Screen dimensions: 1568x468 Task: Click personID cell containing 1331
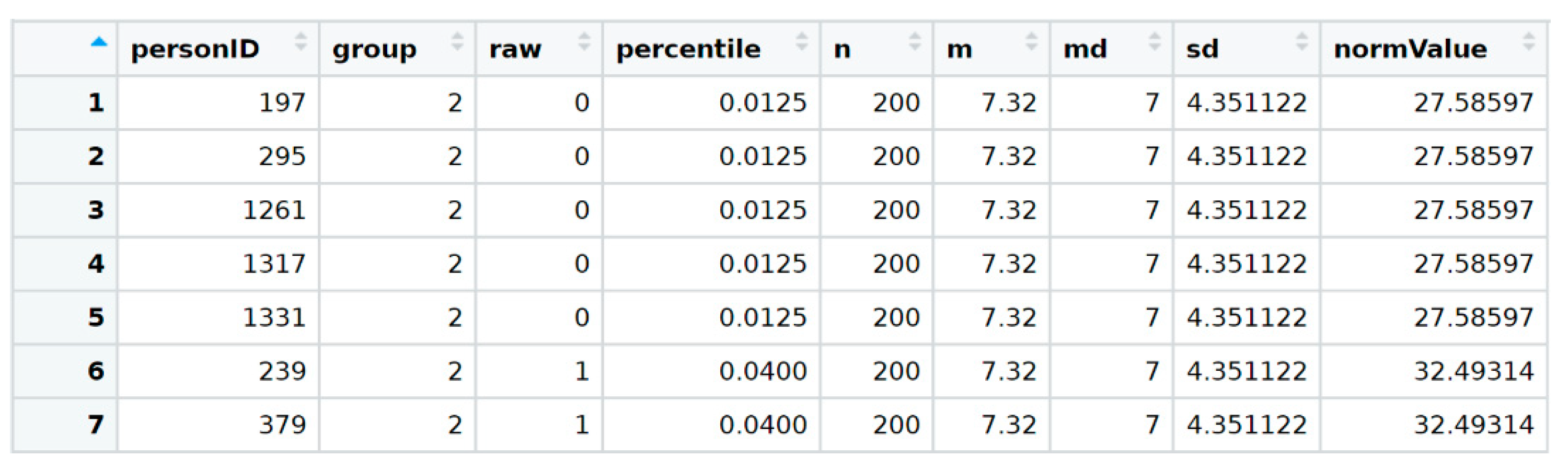(x=274, y=318)
